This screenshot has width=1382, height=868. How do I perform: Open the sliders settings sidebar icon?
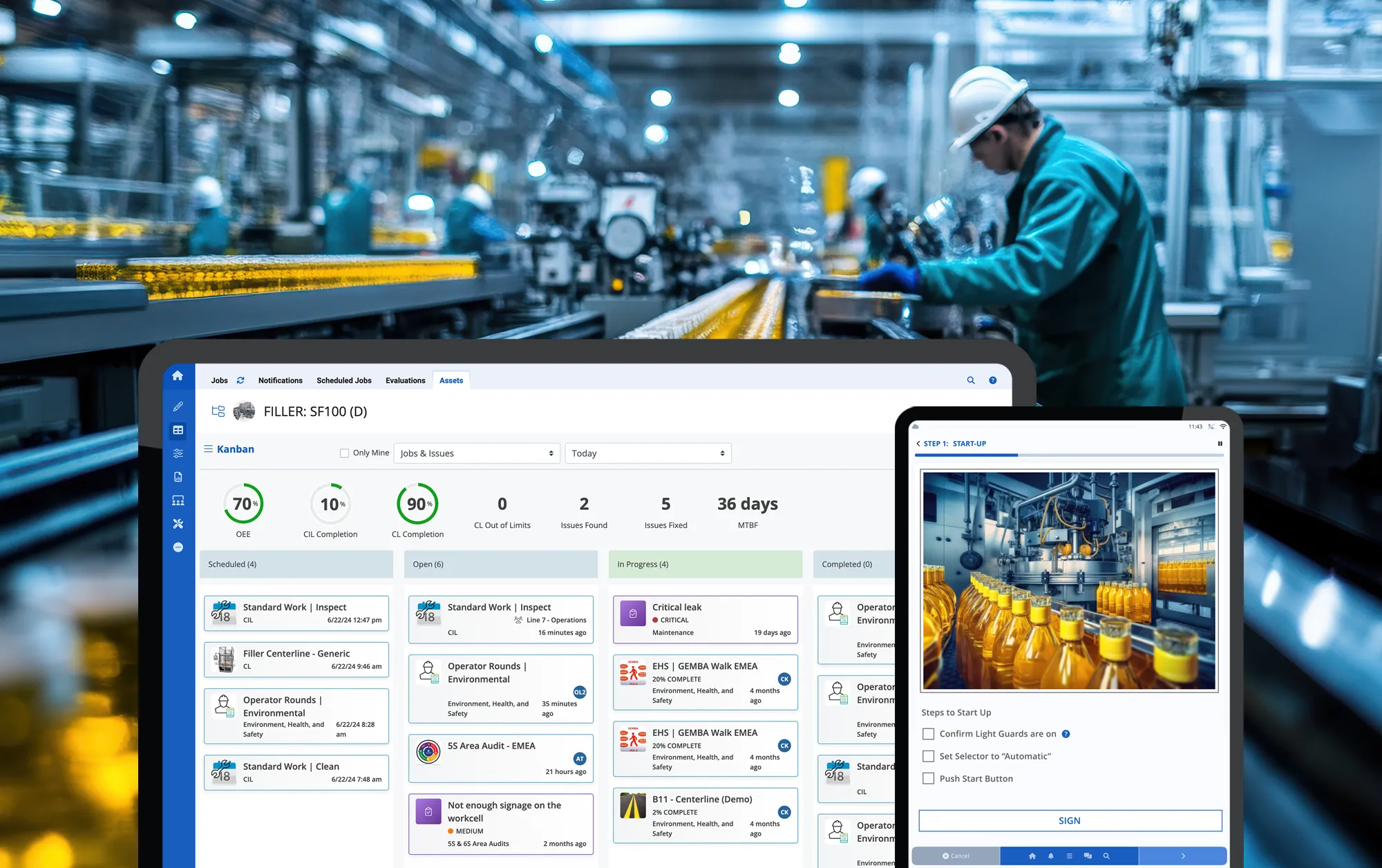pos(178,453)
